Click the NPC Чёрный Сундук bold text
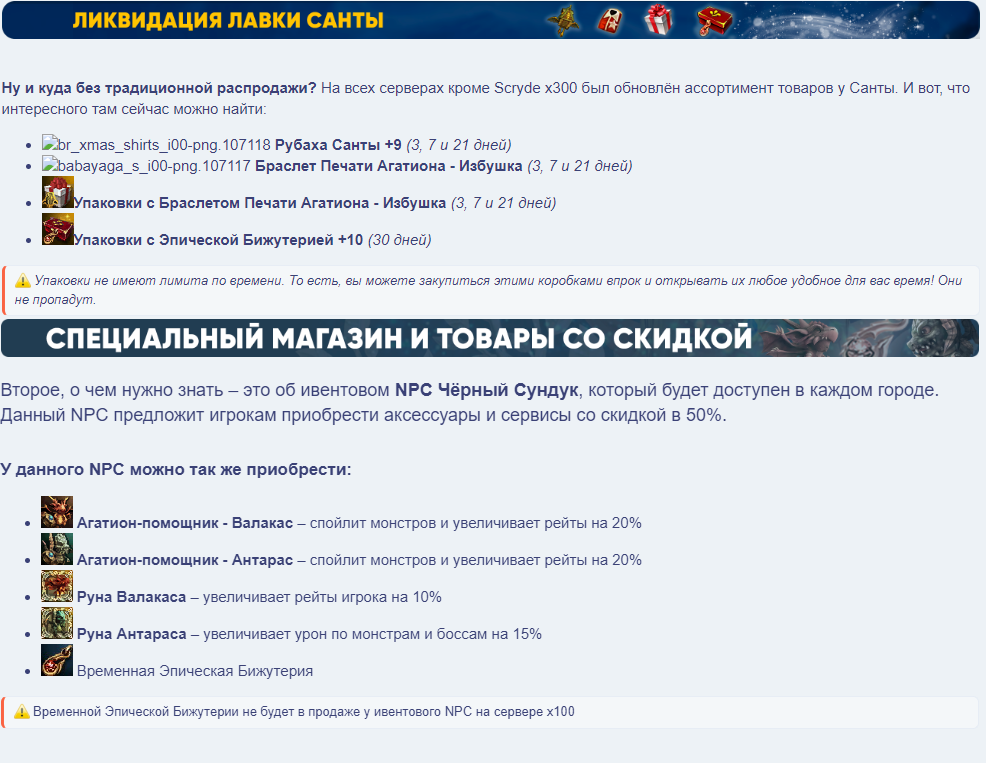The height and width of the screenshot is (770, 986). coord(487,389)
